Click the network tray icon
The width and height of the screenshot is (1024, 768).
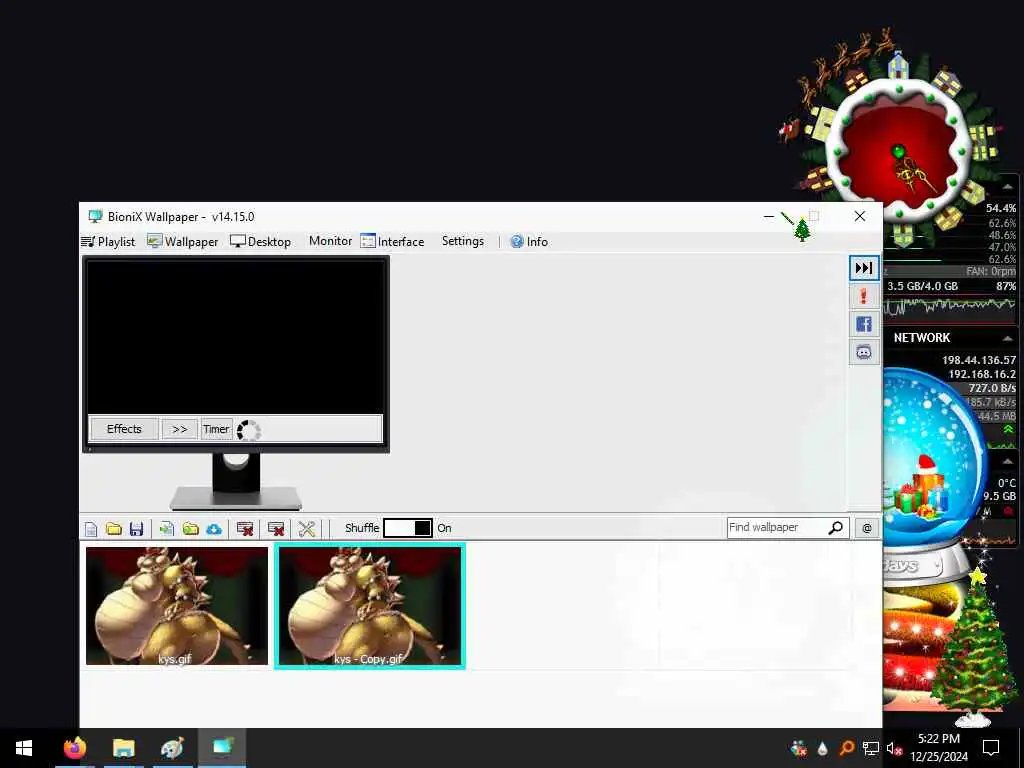click(871, 748)
